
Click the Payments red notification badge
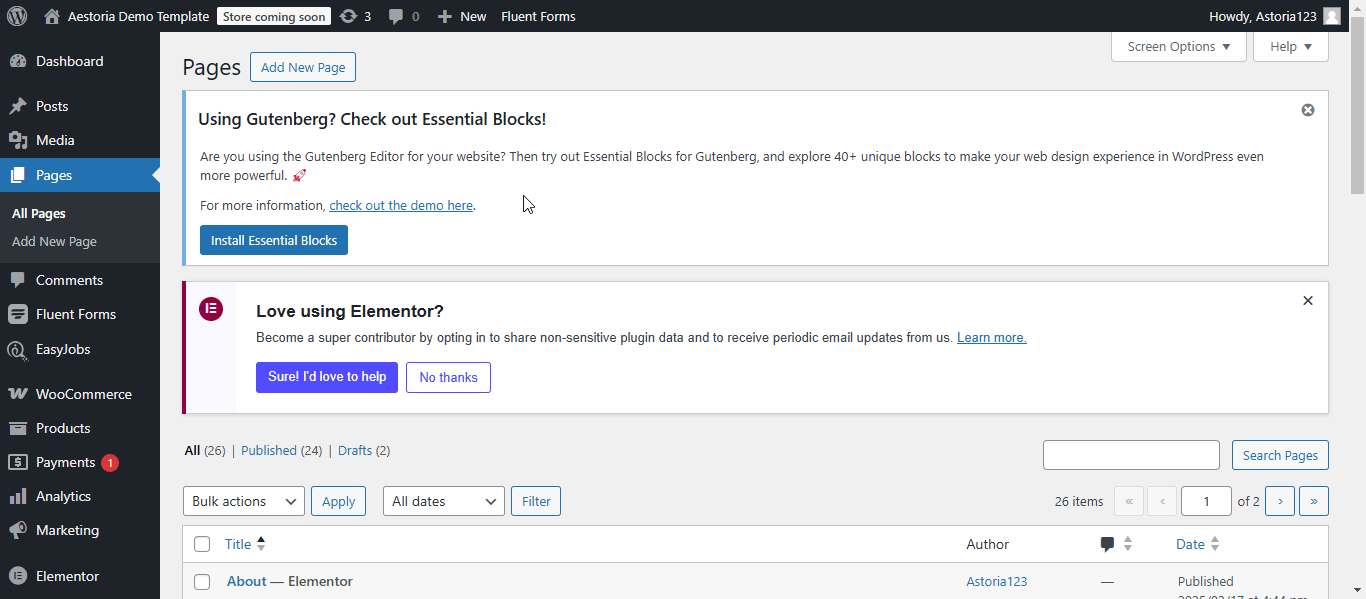pos(110,462)
